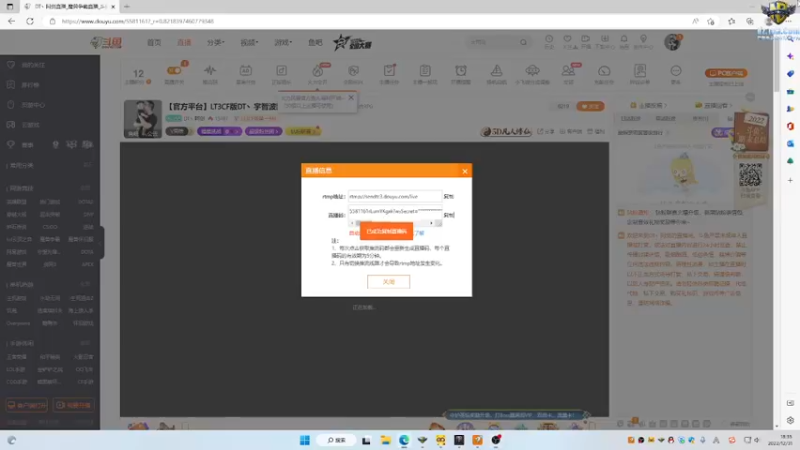Add page to favorites with star icon
Screen dimensions: 800x450
pyautogui.click(x=711, y=21)
